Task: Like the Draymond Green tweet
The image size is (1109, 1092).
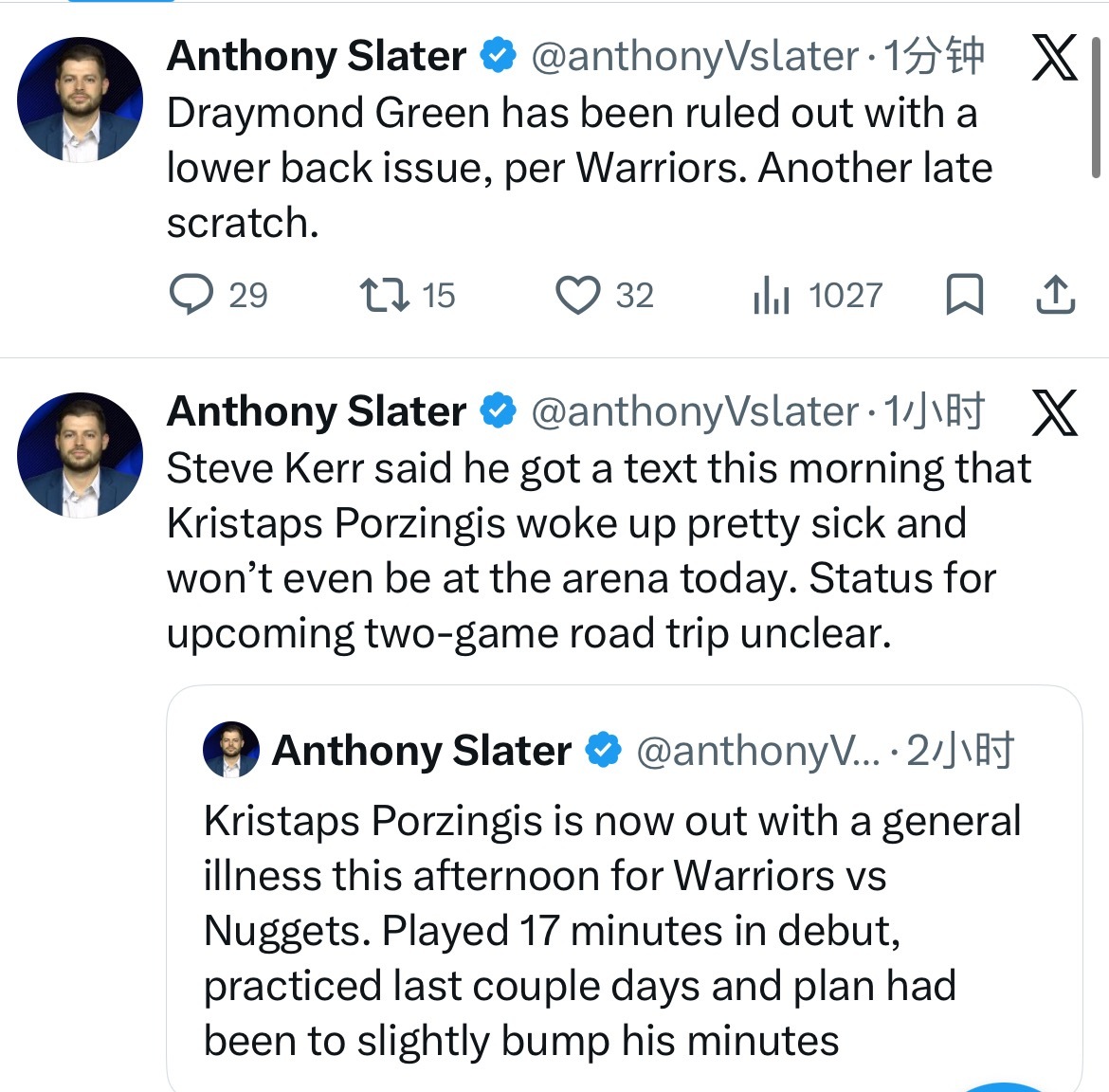Action: click(577, 295)
